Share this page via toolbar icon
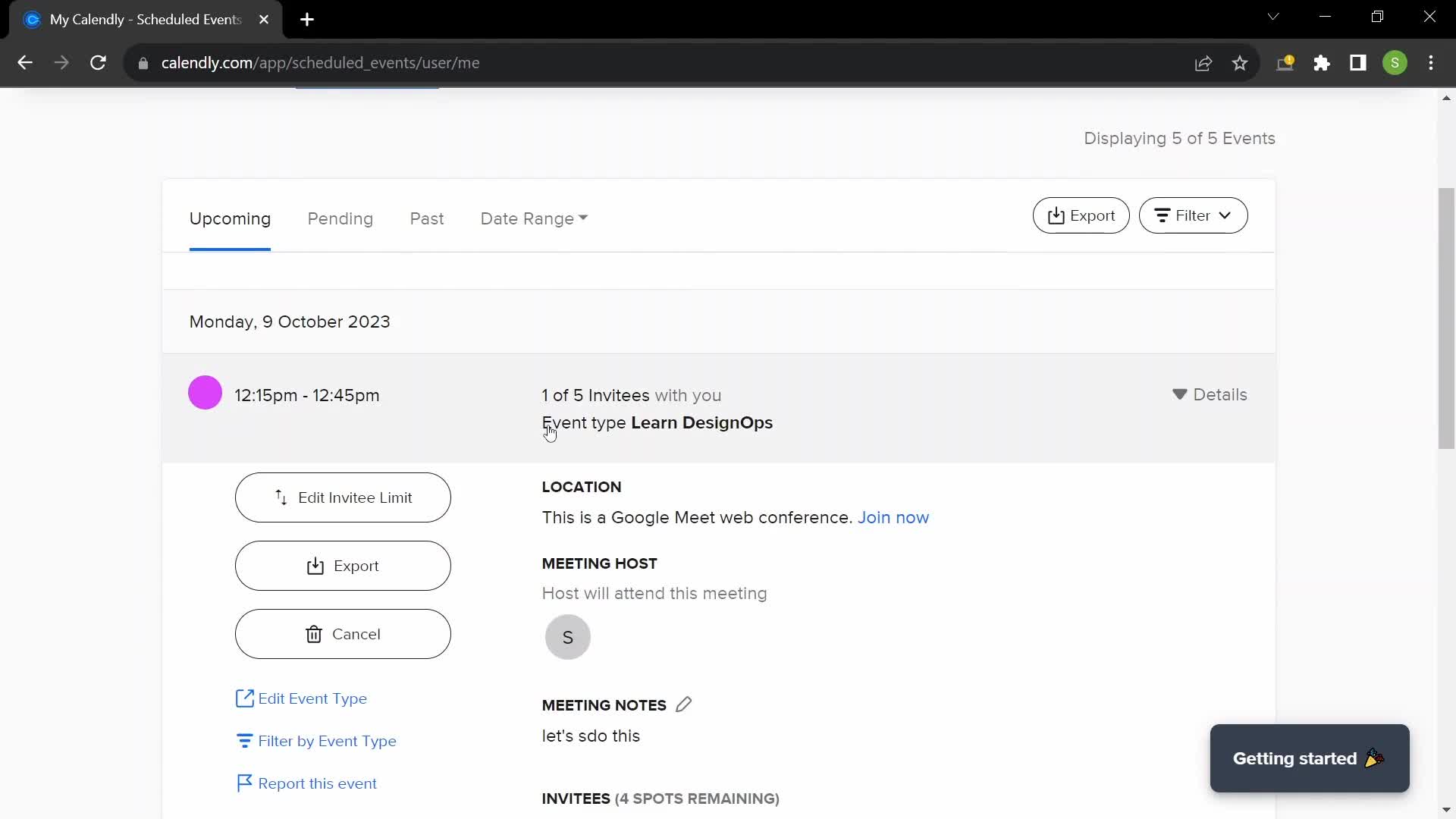The width and height of the screenshot is (1456, 819). click(x=1203, y=64)
